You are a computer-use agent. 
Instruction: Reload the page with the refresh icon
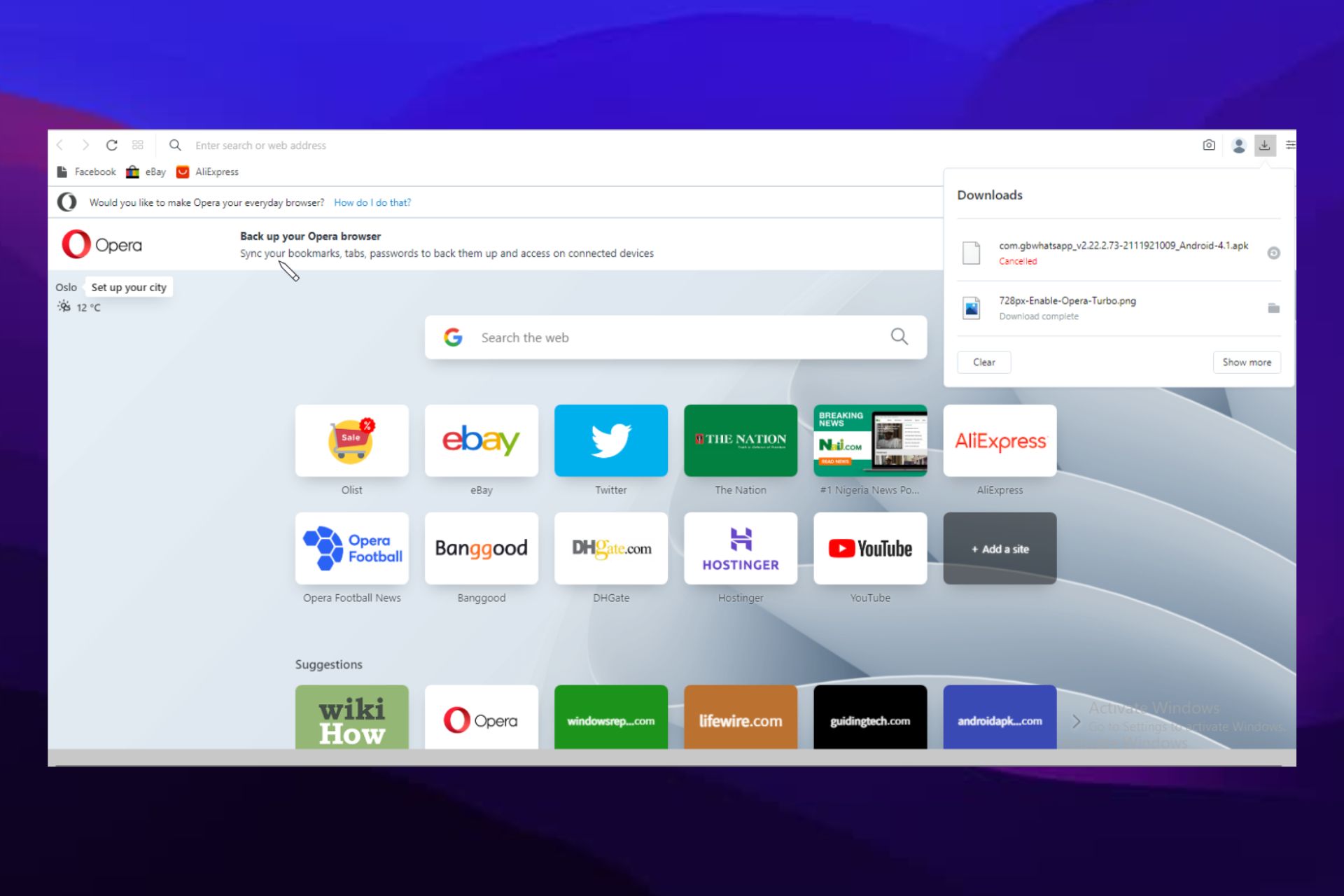click(x=111, y=145)
